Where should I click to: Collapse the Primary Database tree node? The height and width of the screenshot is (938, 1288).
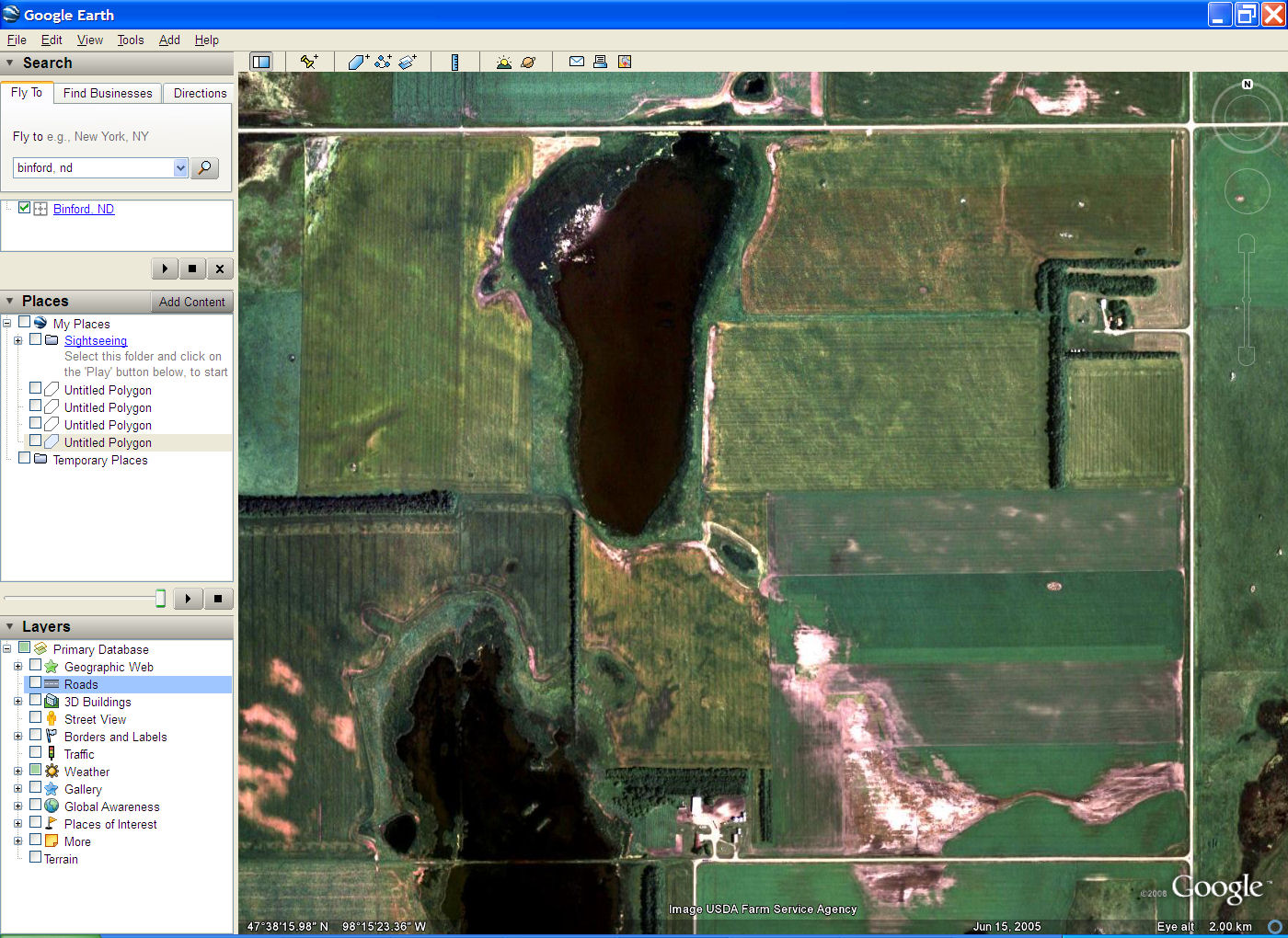click(6, 649)
